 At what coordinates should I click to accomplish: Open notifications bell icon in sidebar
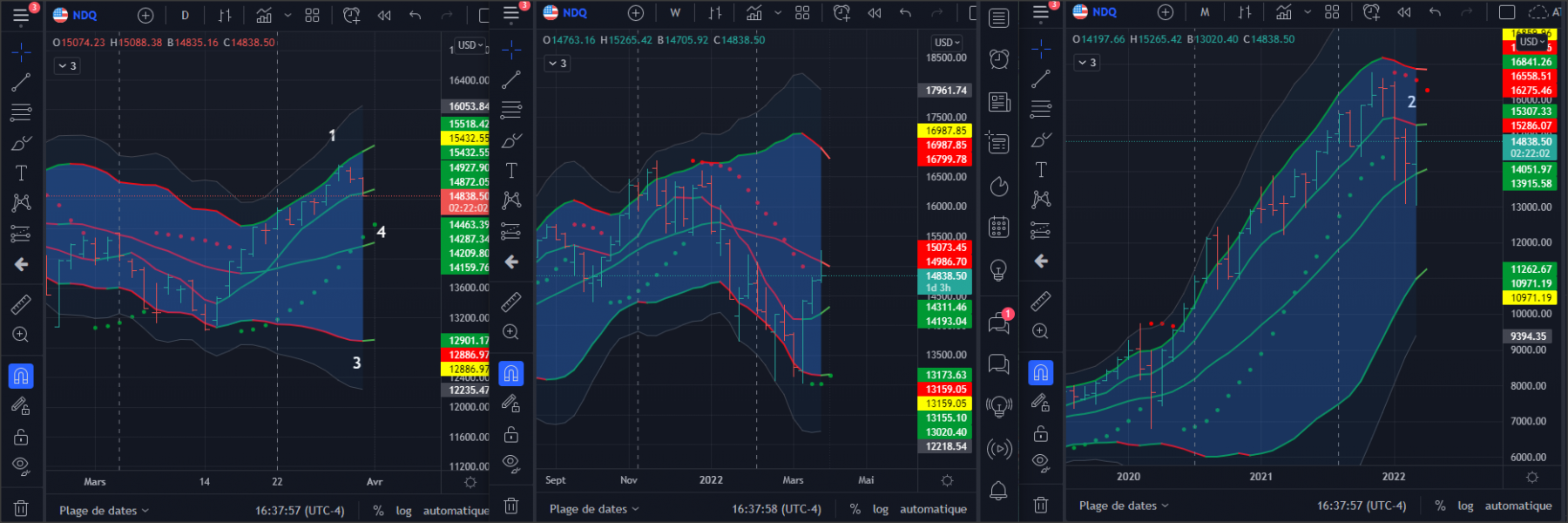pyautogui.click(x=999, y=491)
